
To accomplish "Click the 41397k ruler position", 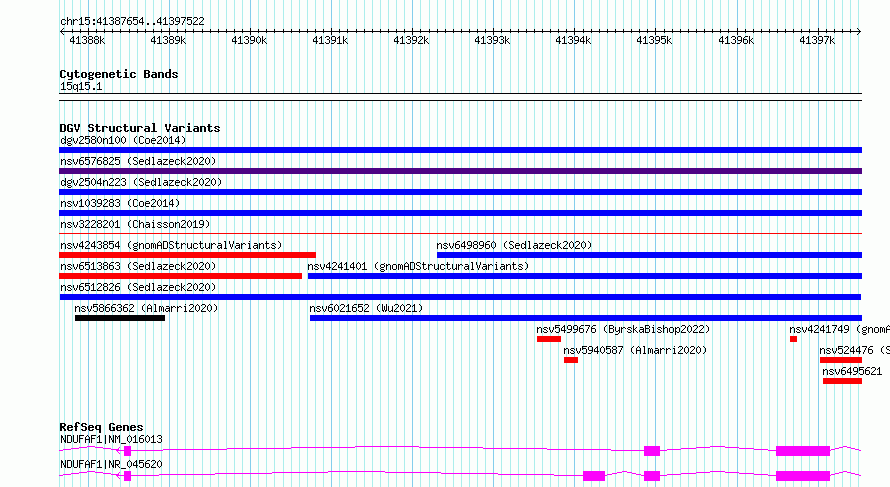I will tap(817, 40).
